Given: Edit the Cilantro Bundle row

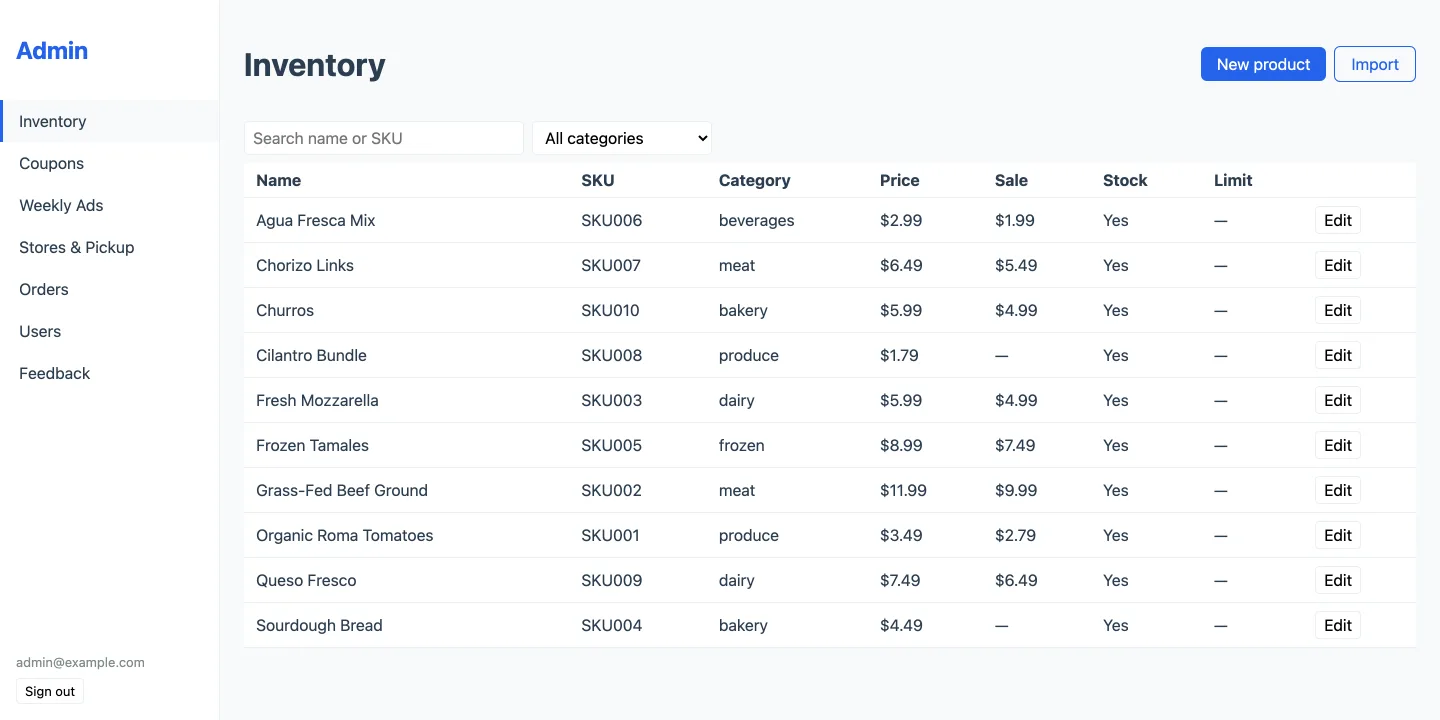Looking at the screenshot, I should 1338,355.
